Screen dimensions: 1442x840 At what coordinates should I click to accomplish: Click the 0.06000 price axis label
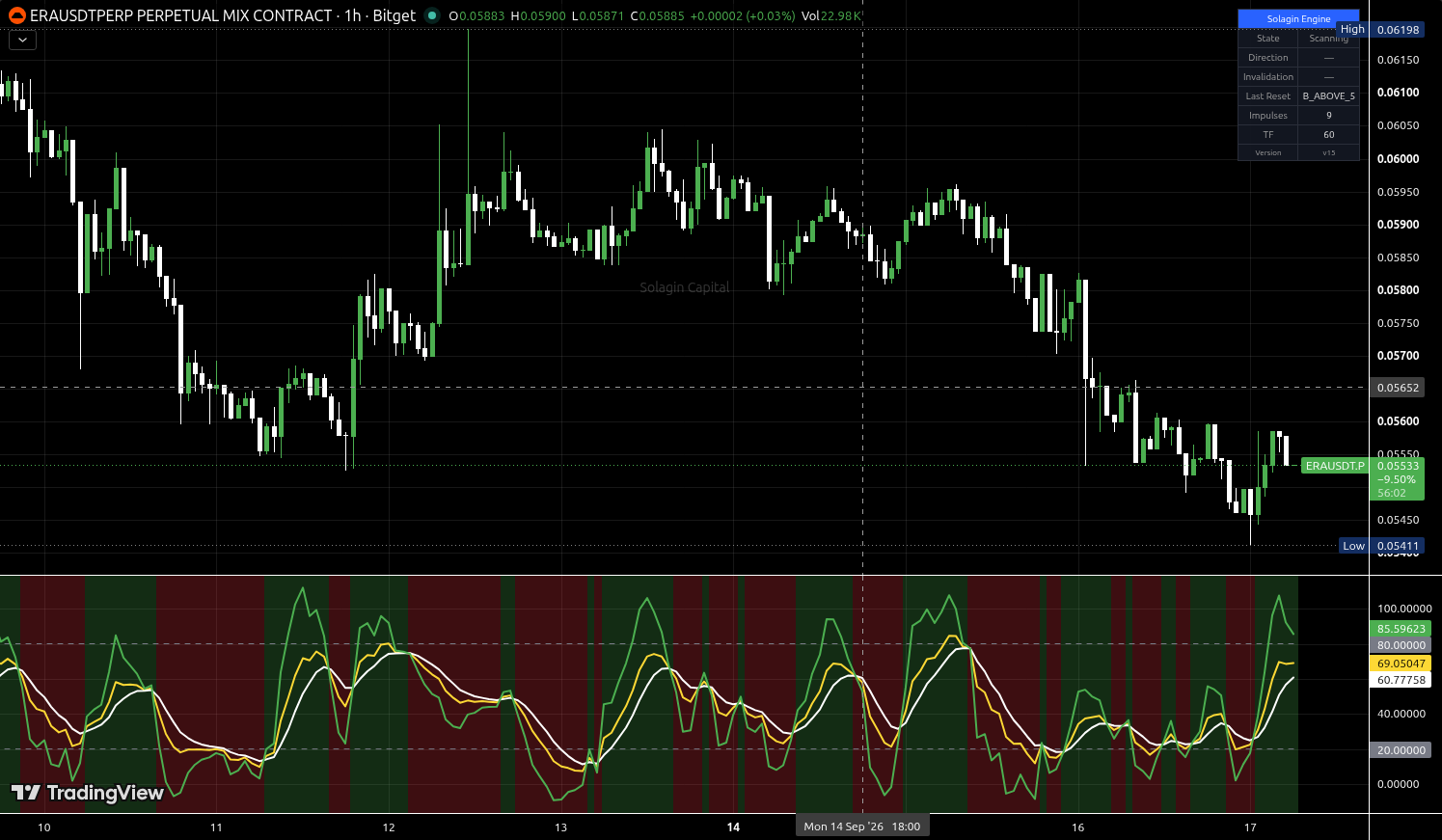pyautogui.click(x=1398, y=159)
